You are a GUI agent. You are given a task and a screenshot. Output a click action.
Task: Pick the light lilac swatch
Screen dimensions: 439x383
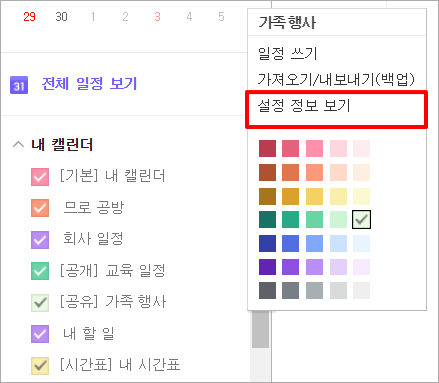pyautogui.click(x=338, y=267)
